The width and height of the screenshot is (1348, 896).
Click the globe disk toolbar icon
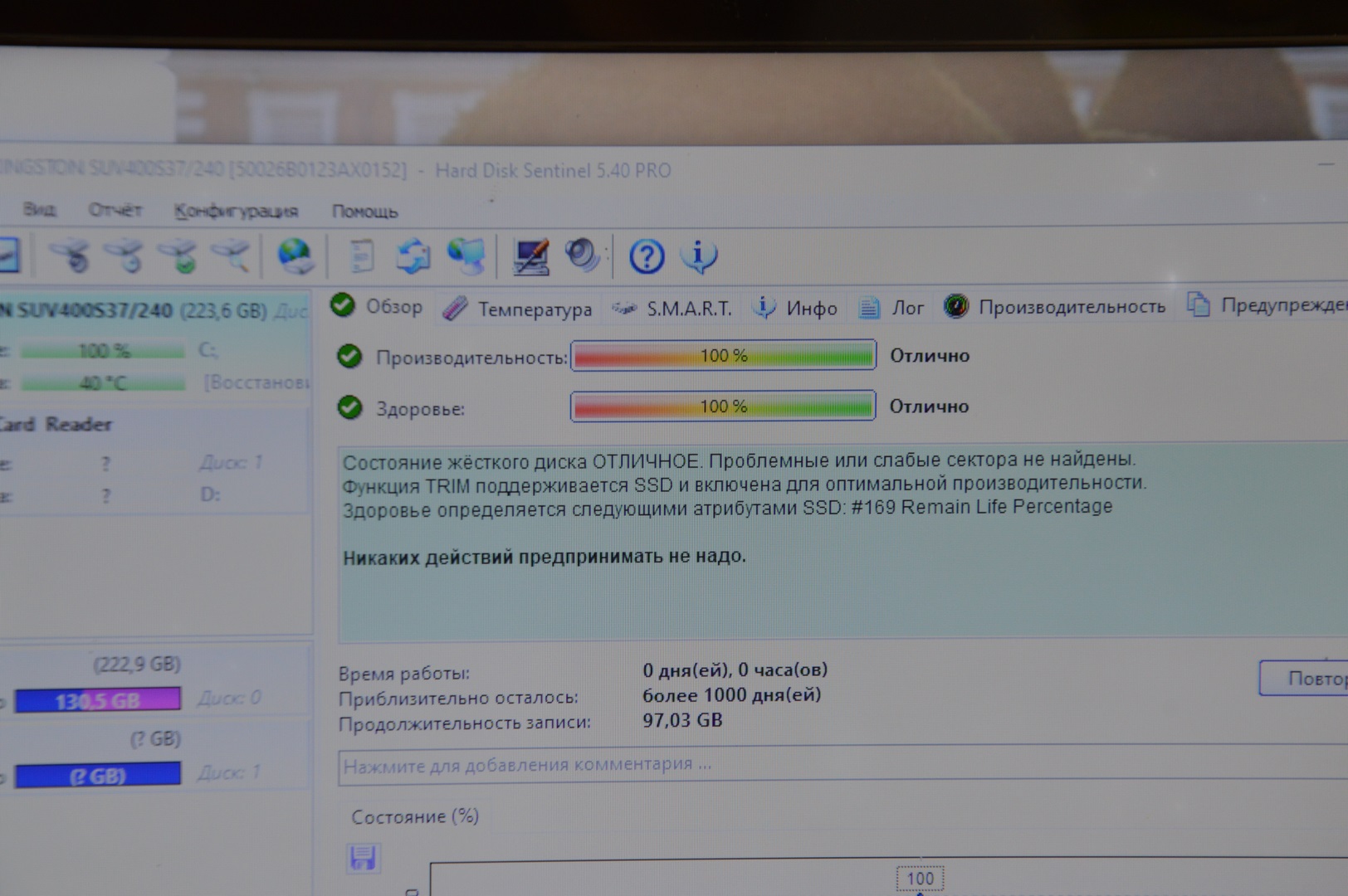295,256
